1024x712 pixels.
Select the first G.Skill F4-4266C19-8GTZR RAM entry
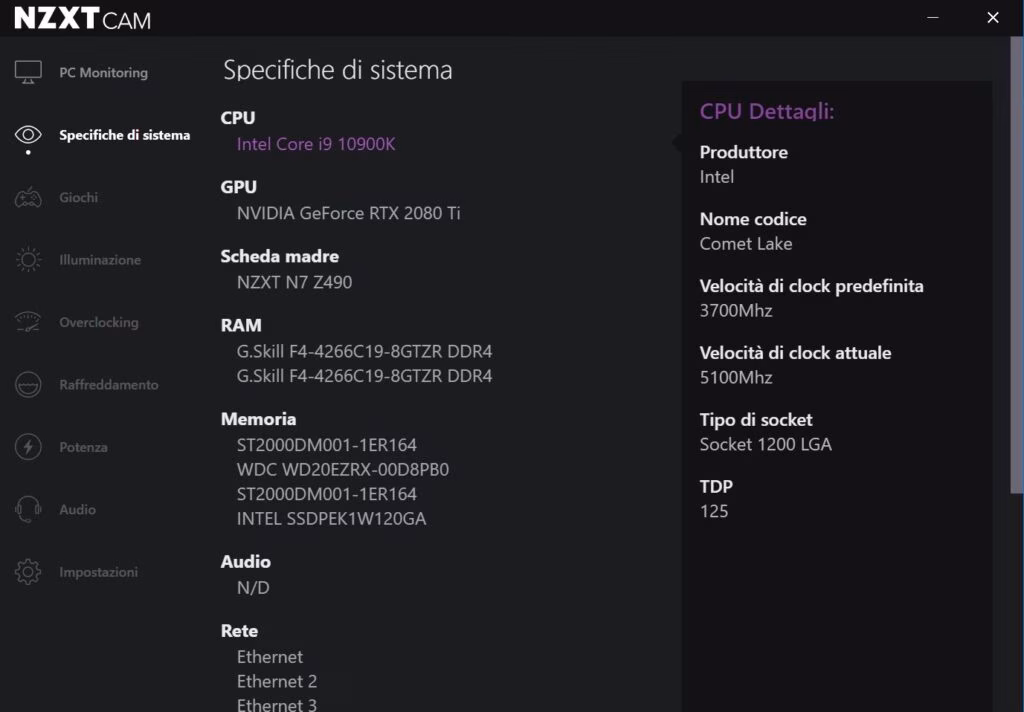pos(364,351)
